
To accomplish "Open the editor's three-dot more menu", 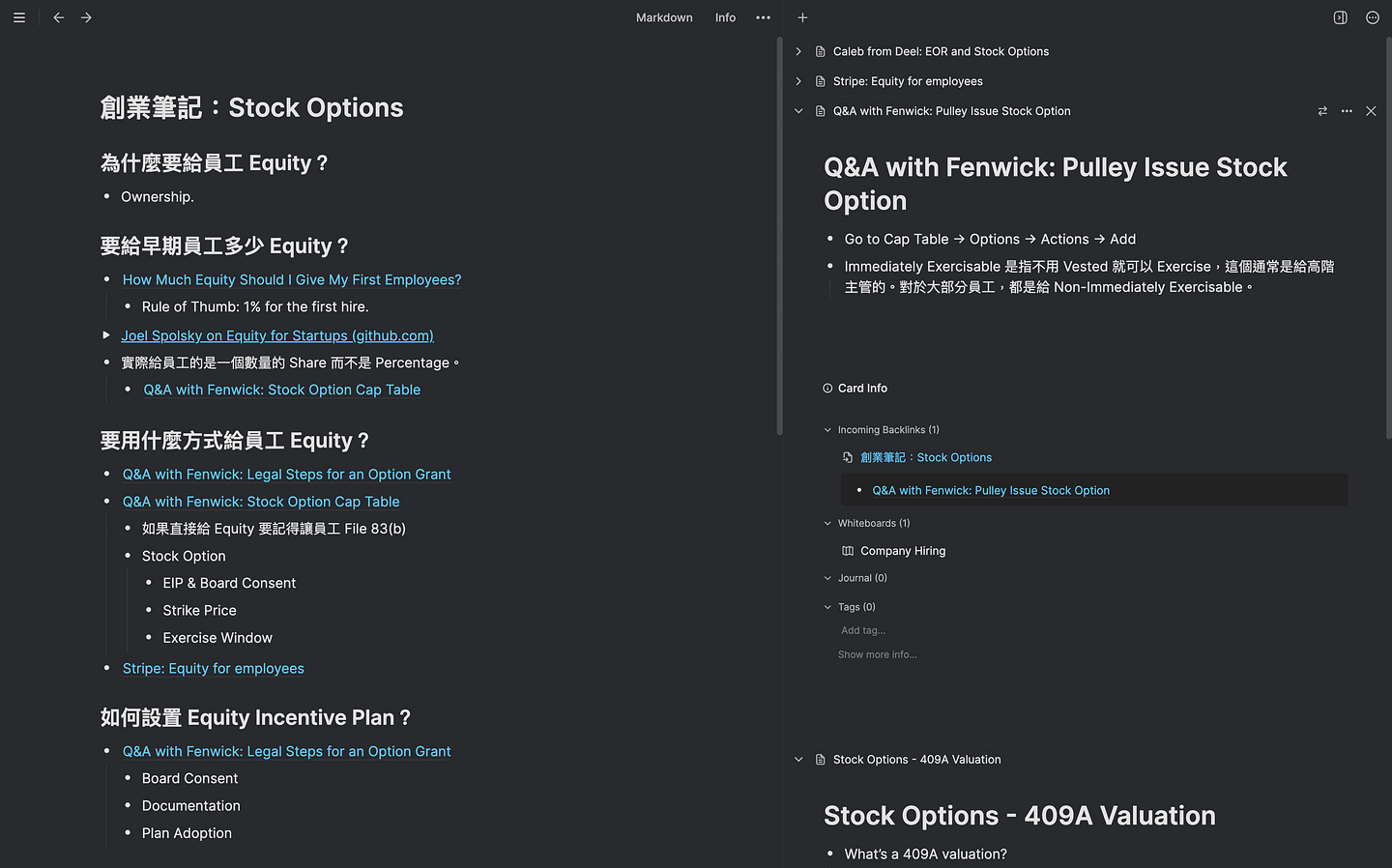I will (x=763, y=17).
